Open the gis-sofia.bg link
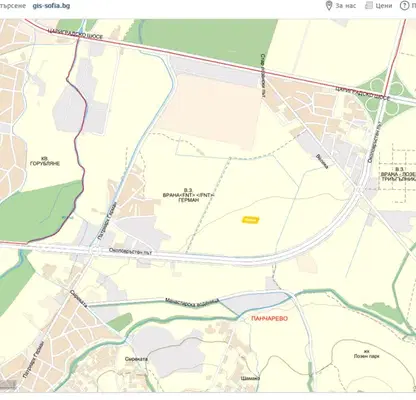 click(51, 6)
